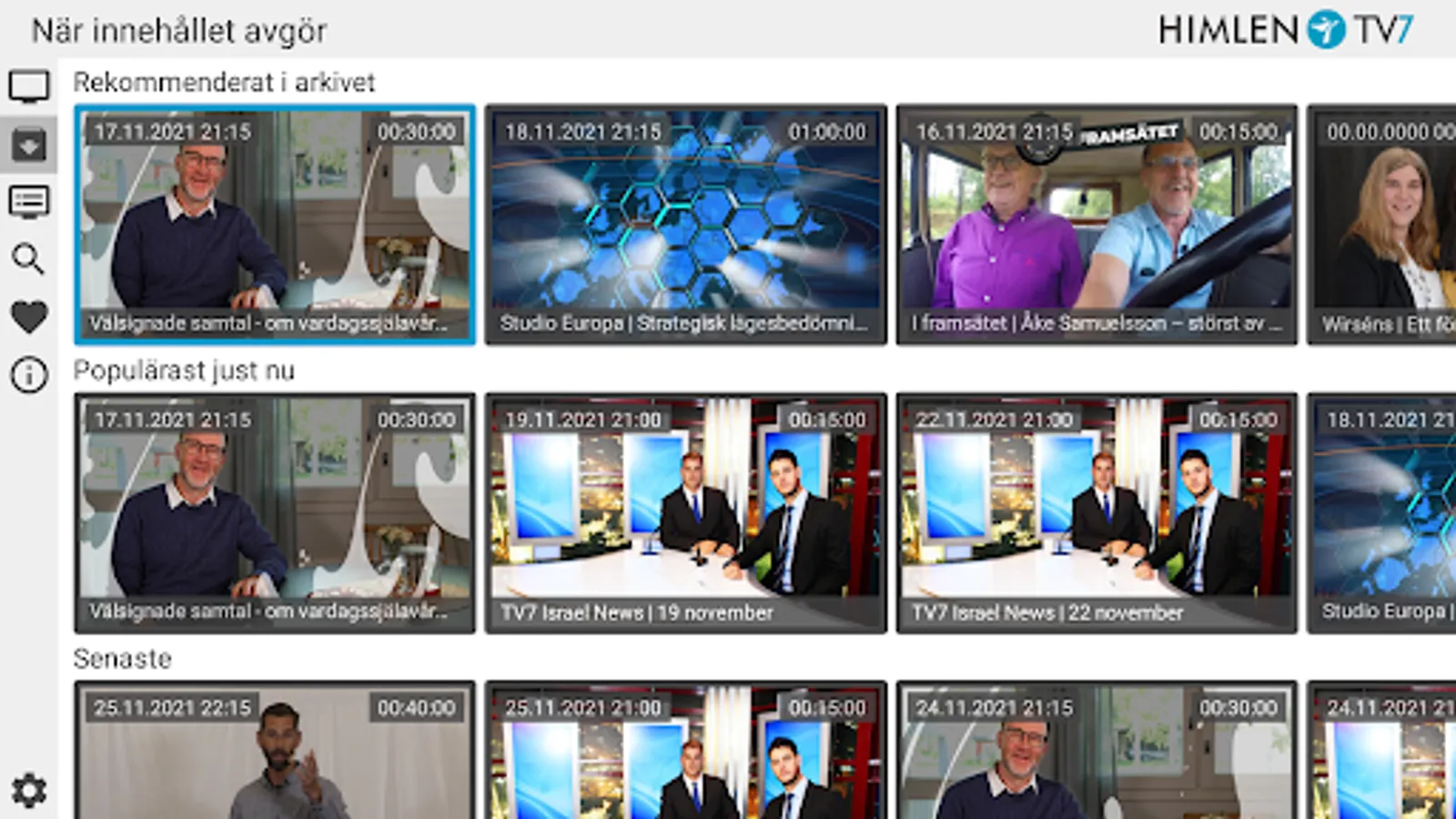Open the live TV screen icon in sidebar
Screen dimensions: 1456x819
point(28,86)
